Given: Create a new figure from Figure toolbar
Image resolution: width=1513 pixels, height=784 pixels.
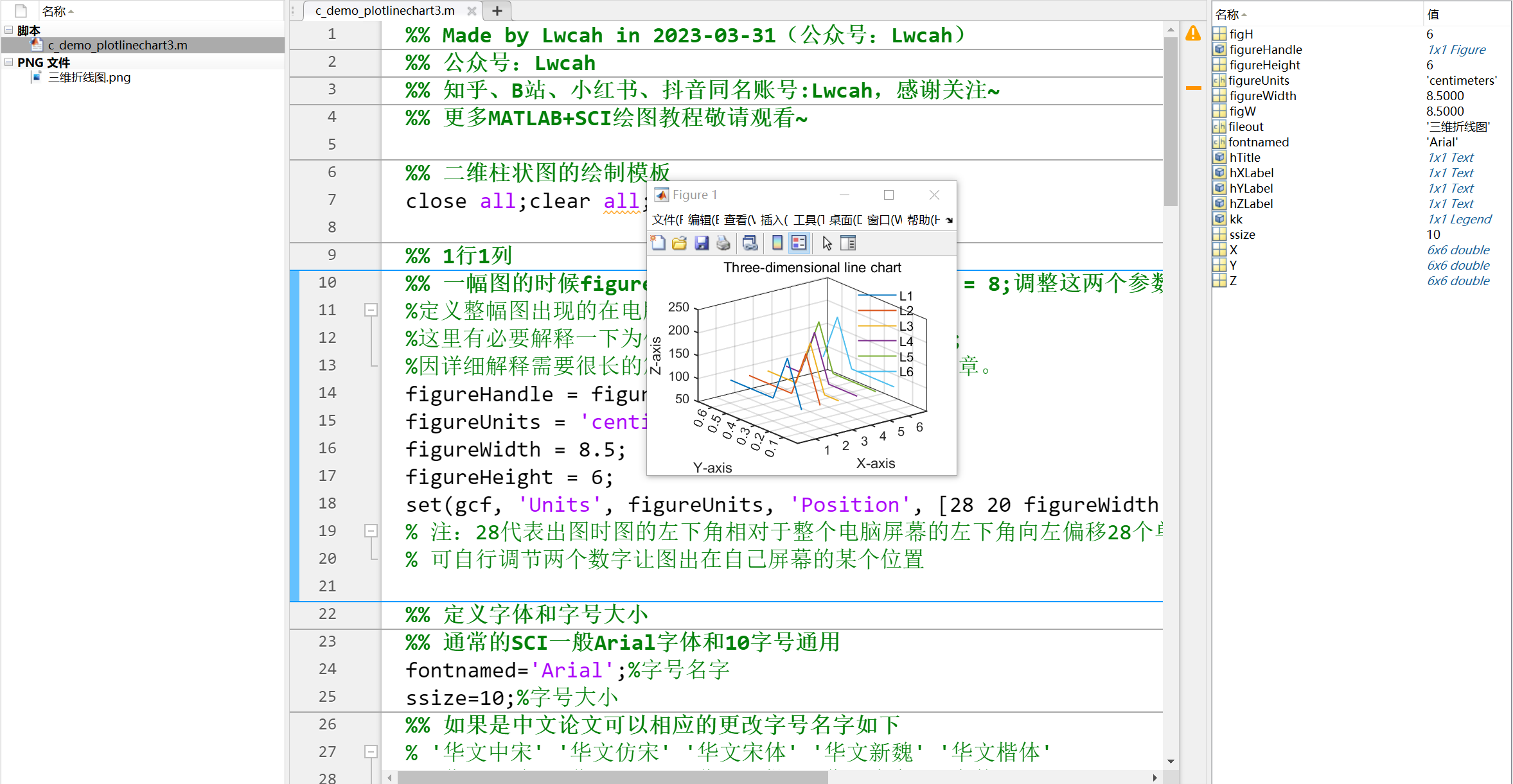Looking at the screenshot, I should 657,243.
